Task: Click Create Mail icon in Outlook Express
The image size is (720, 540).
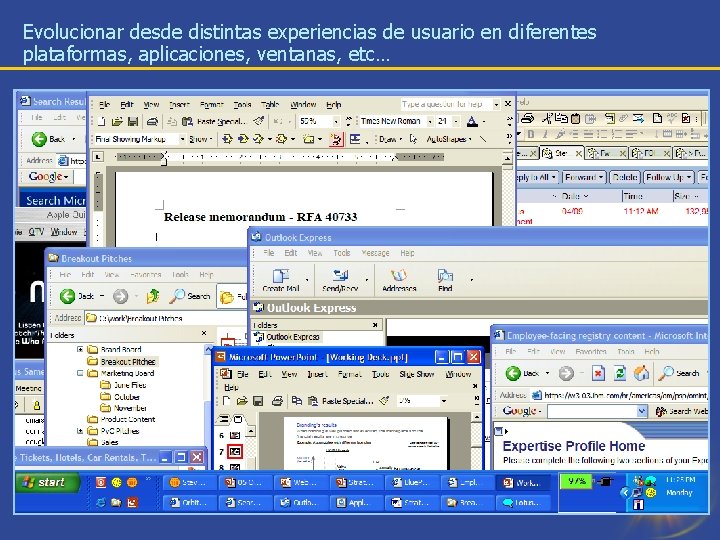Action: click(x=281, y=280)
